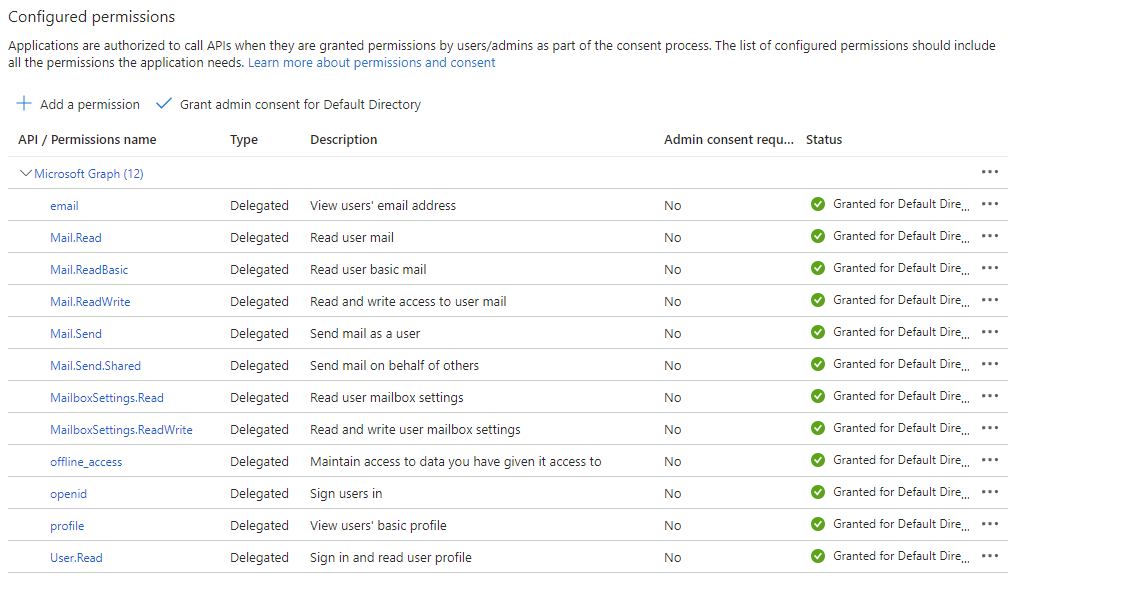The height and width of the screenshot is (594, 1121).
Task: Click 'Send mail on behalf of others' text
Action: click(x=395, y=365)
